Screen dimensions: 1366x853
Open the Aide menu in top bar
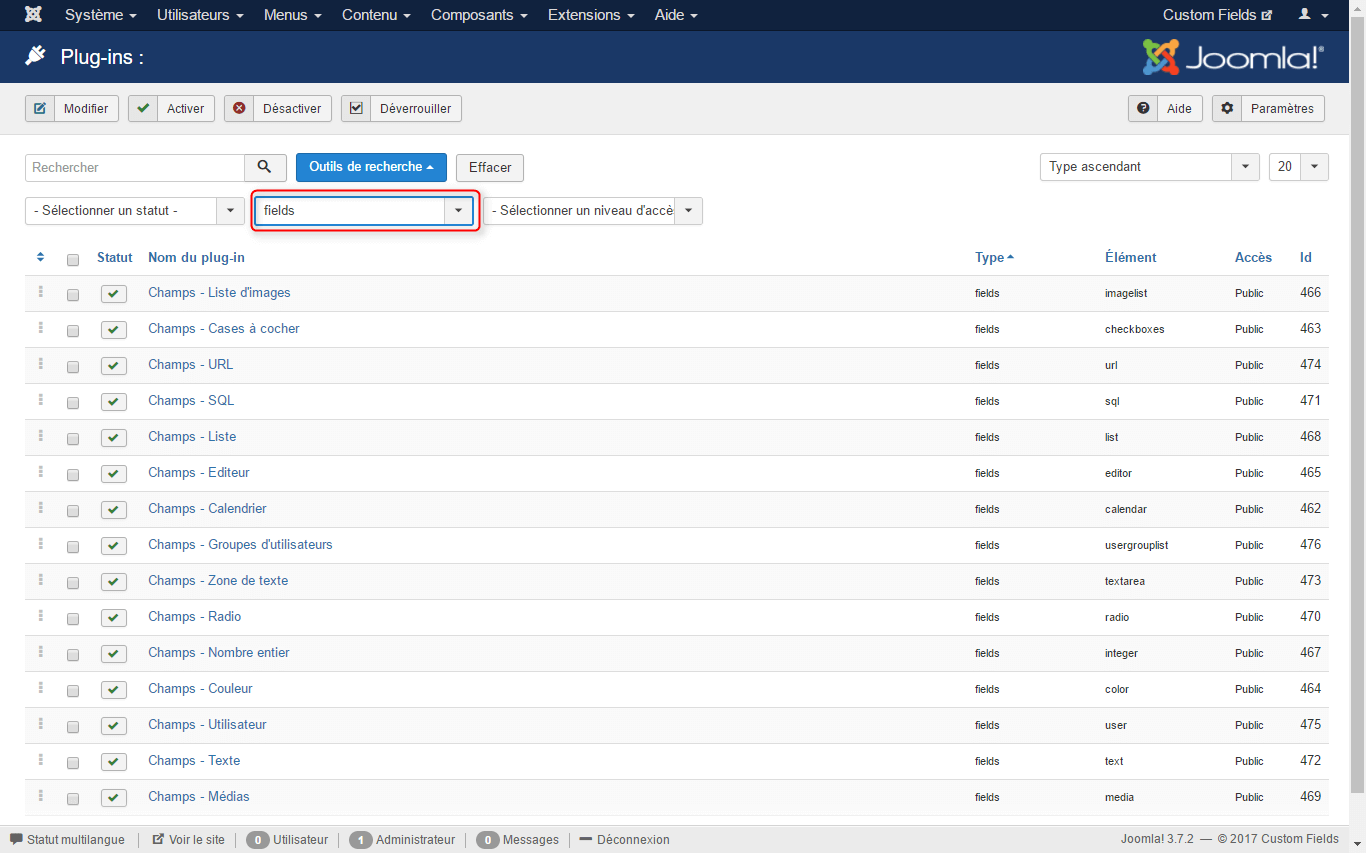pyautogui.click(x=676, y=15)
